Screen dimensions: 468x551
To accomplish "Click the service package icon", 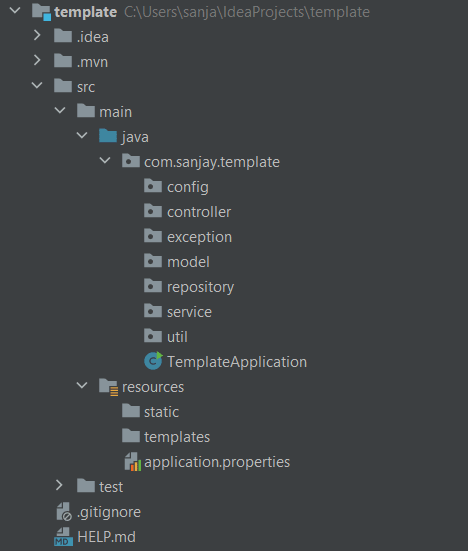I will 153,311.
